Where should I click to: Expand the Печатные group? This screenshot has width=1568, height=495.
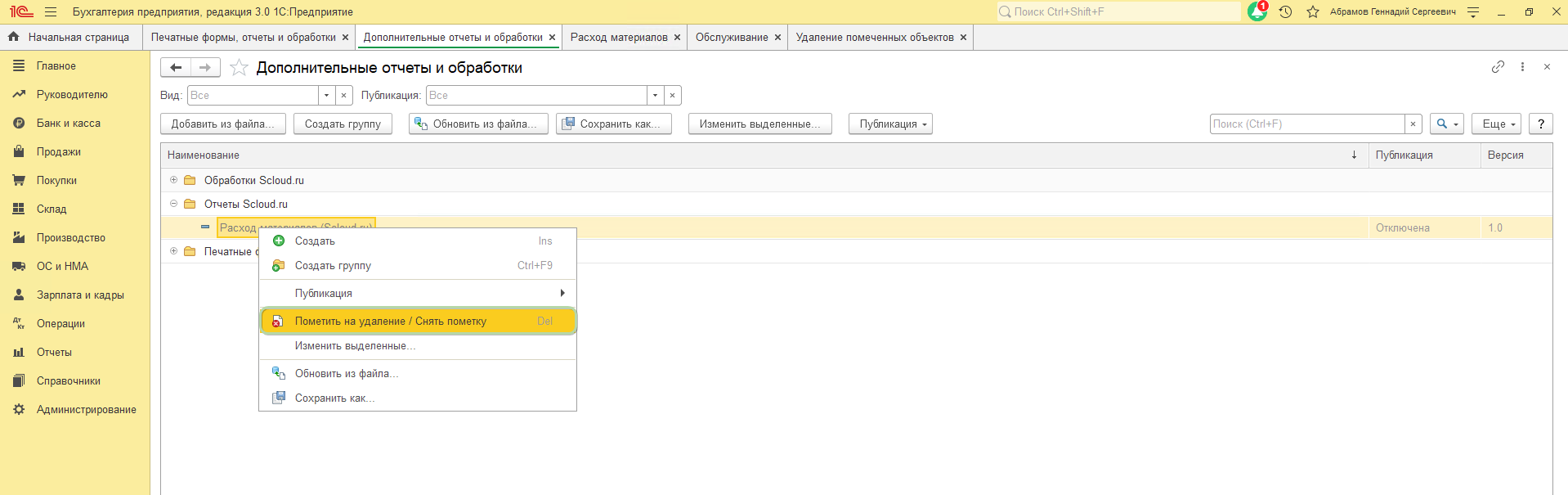pos(173,251)
